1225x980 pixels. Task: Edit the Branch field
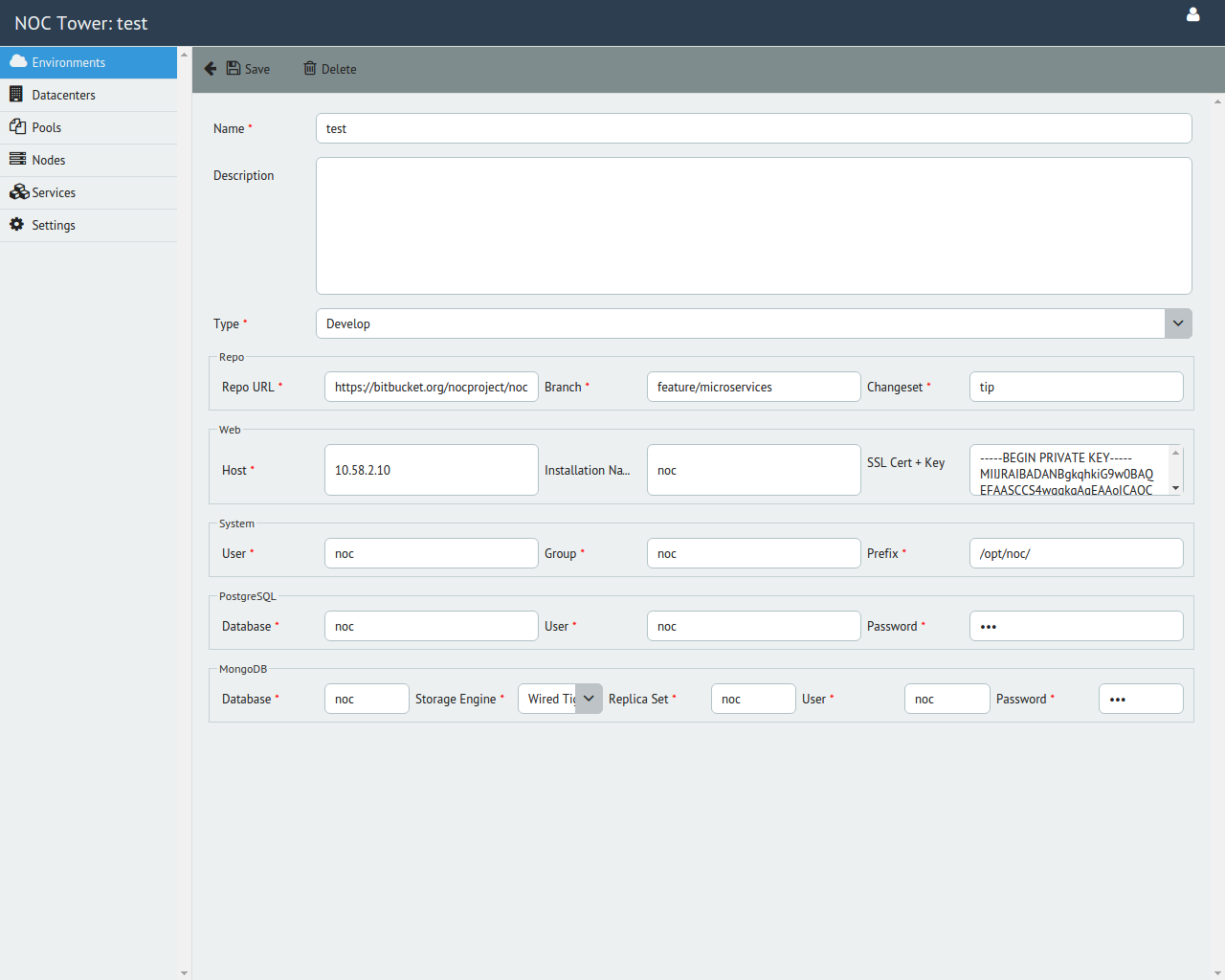(x=754, y=387)
